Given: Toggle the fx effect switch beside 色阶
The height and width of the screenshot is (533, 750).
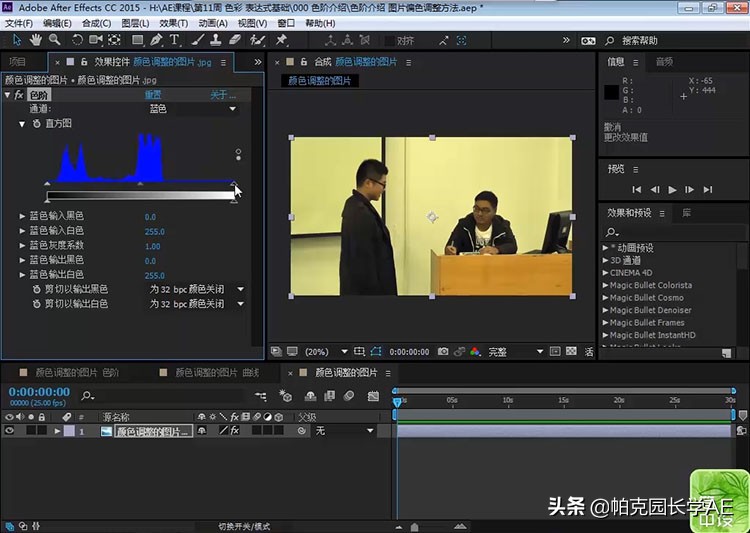Looking at the screenshot, I should point(19,95).
